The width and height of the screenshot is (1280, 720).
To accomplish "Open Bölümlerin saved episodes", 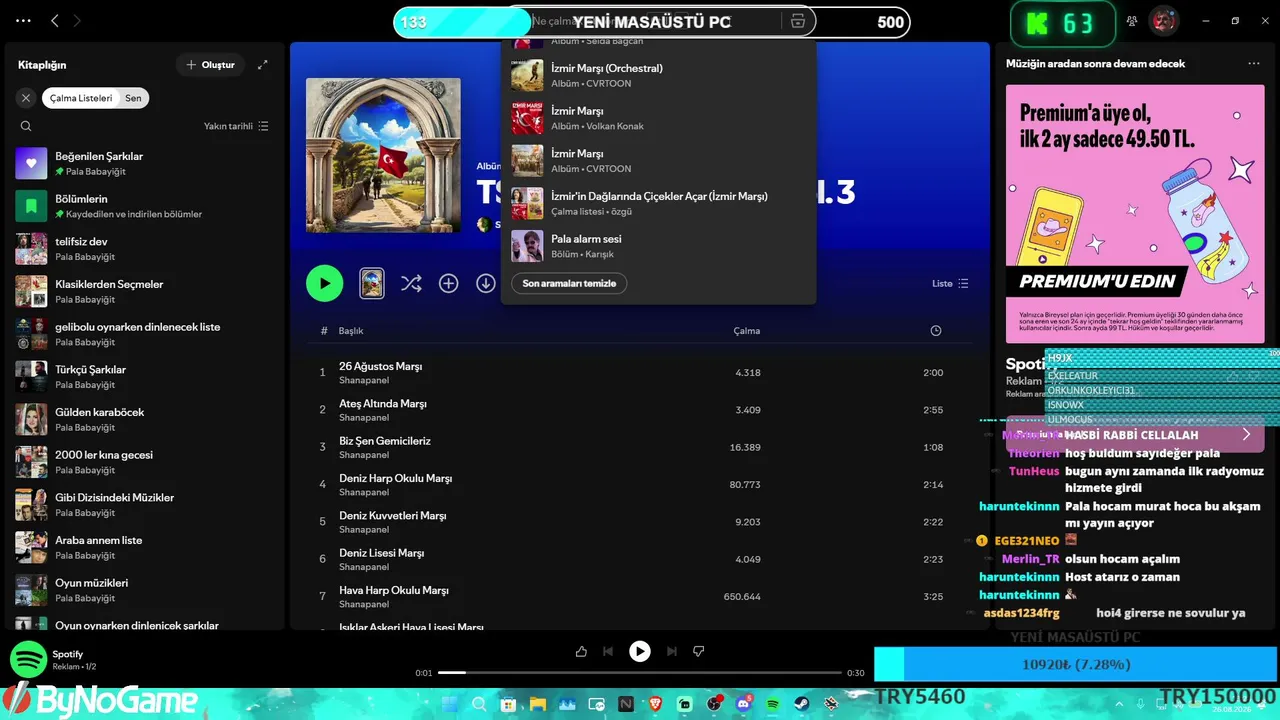I will pos(145,206).
